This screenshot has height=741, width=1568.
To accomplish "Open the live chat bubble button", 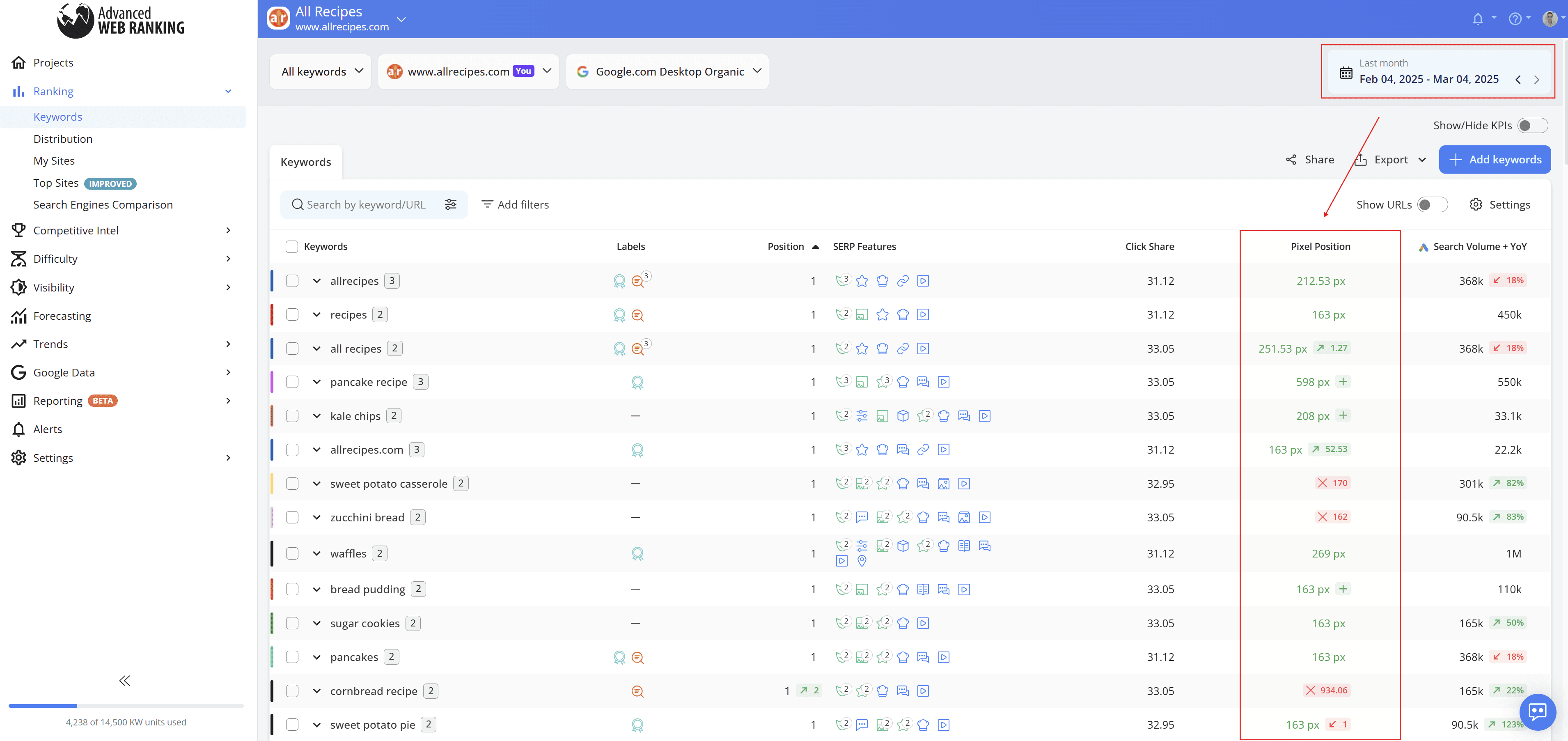I will tap(1538, 711).
